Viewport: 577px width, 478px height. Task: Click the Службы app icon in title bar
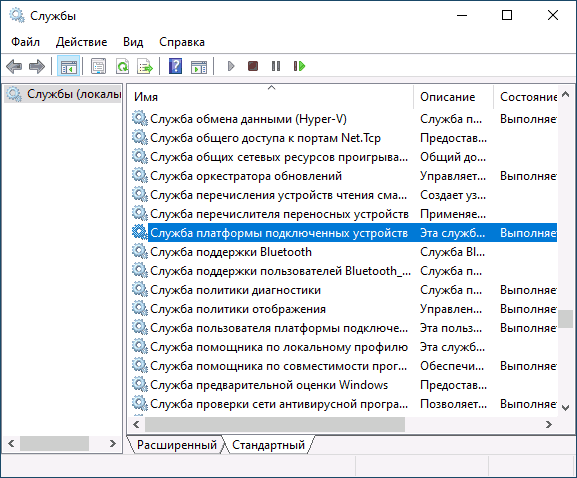[x=17, y=15]
